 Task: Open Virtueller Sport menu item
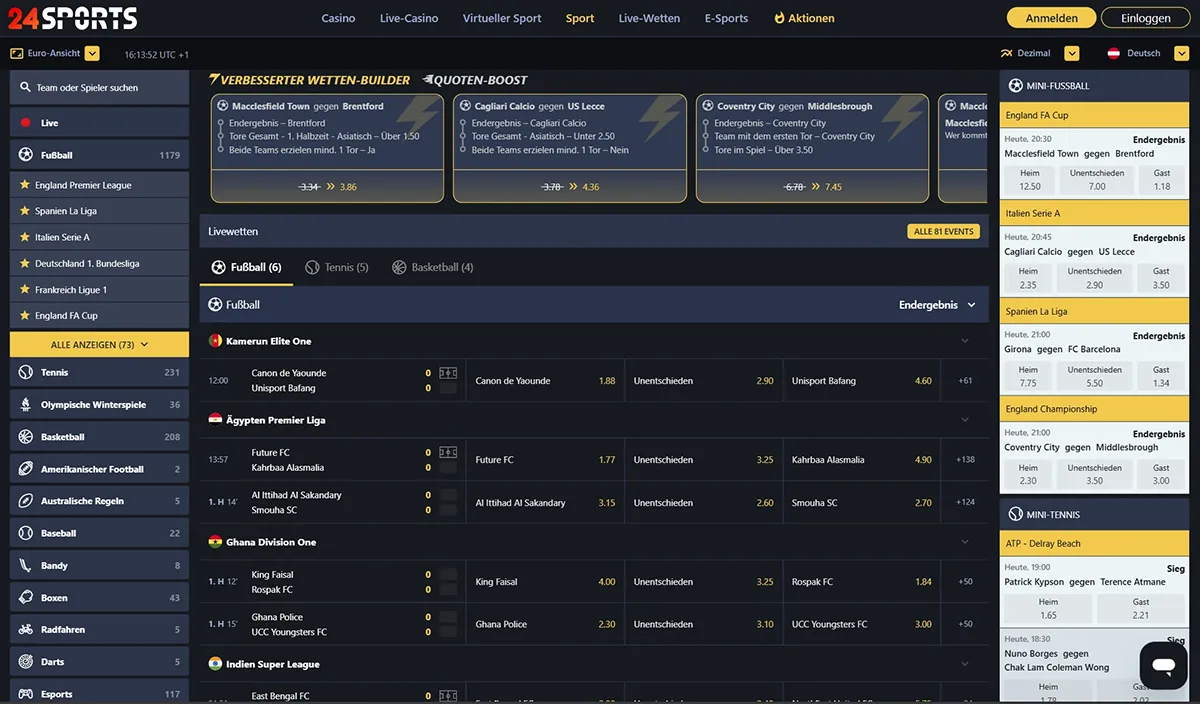(x=502, y=18)
